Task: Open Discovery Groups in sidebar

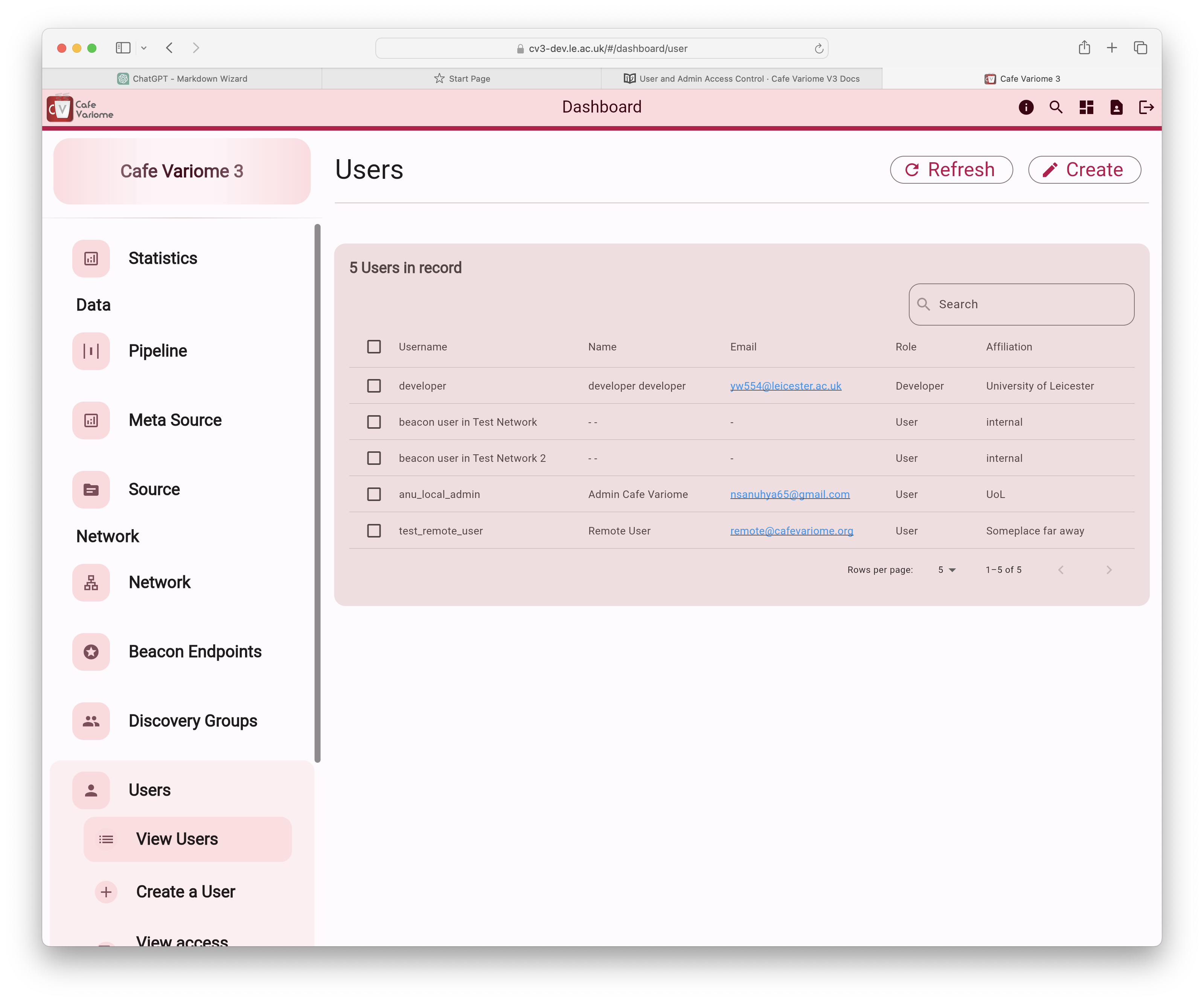Action: click(x=193, y=721)
